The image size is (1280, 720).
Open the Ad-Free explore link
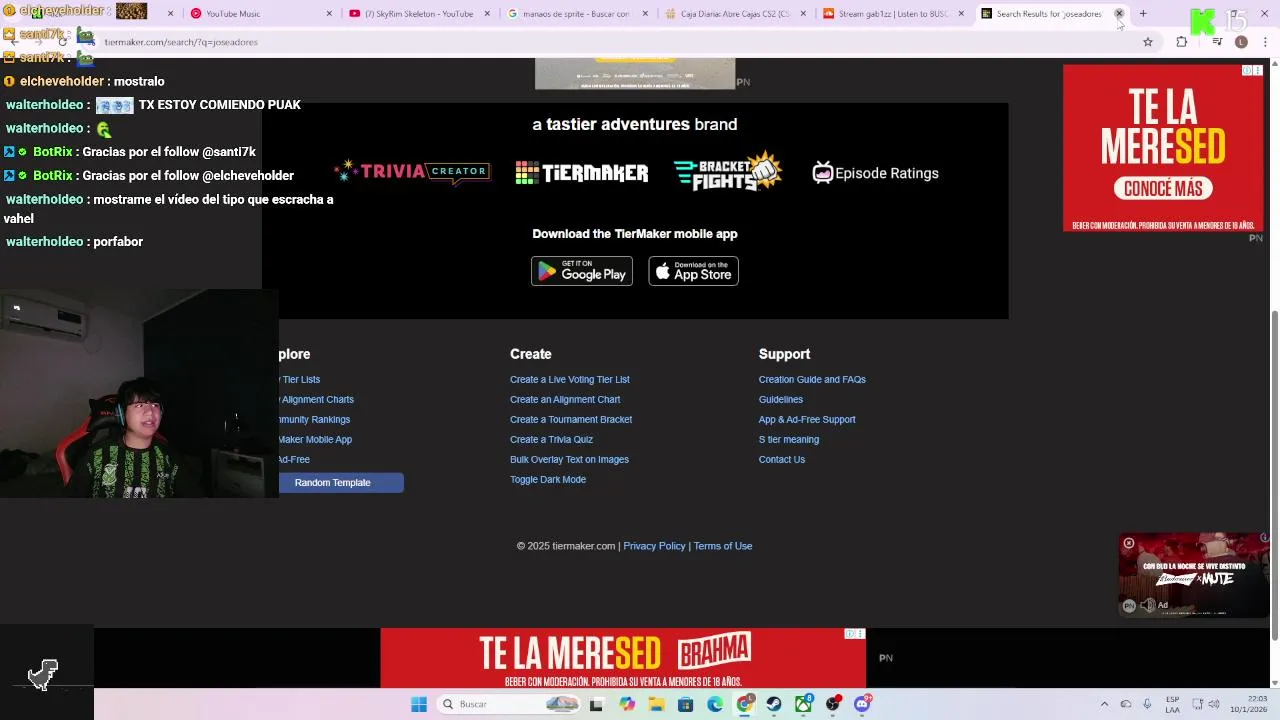294,460
